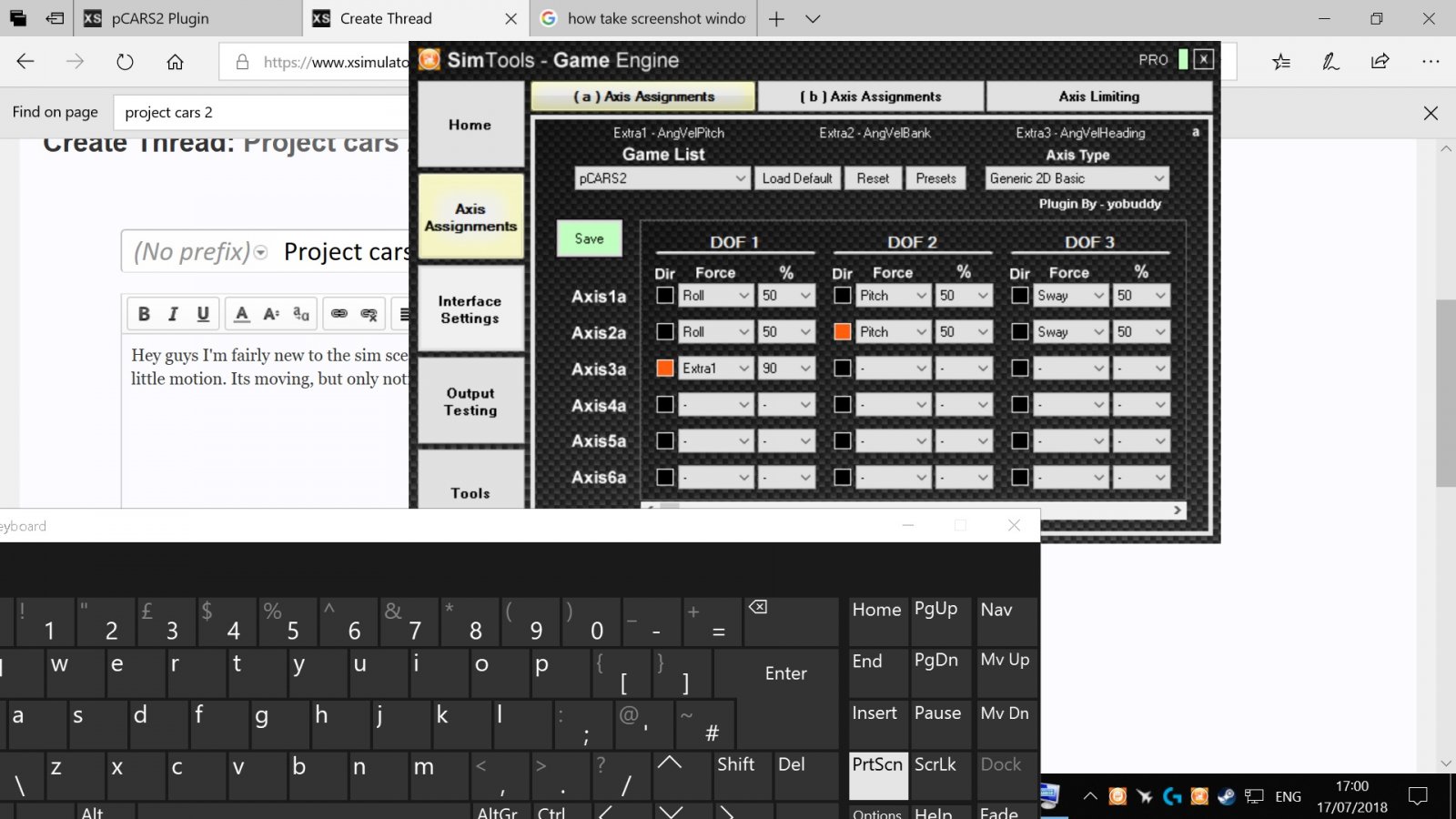Screen dimensions: 1456x819
Task: Toggle Axis4a DOF 1 direction checkbox
Action: coord(665,404)
